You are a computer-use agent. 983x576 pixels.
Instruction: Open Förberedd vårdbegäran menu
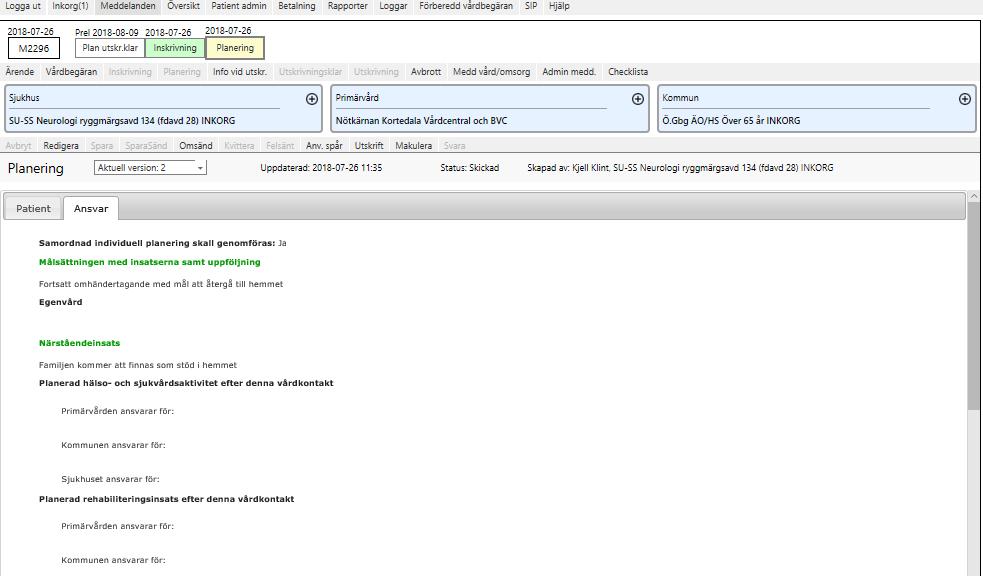pos(466,6)
